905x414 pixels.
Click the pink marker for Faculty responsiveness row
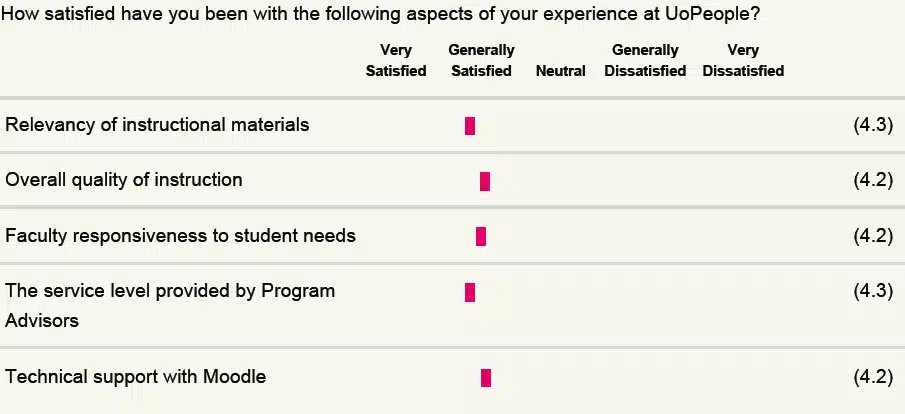point(481,236)
